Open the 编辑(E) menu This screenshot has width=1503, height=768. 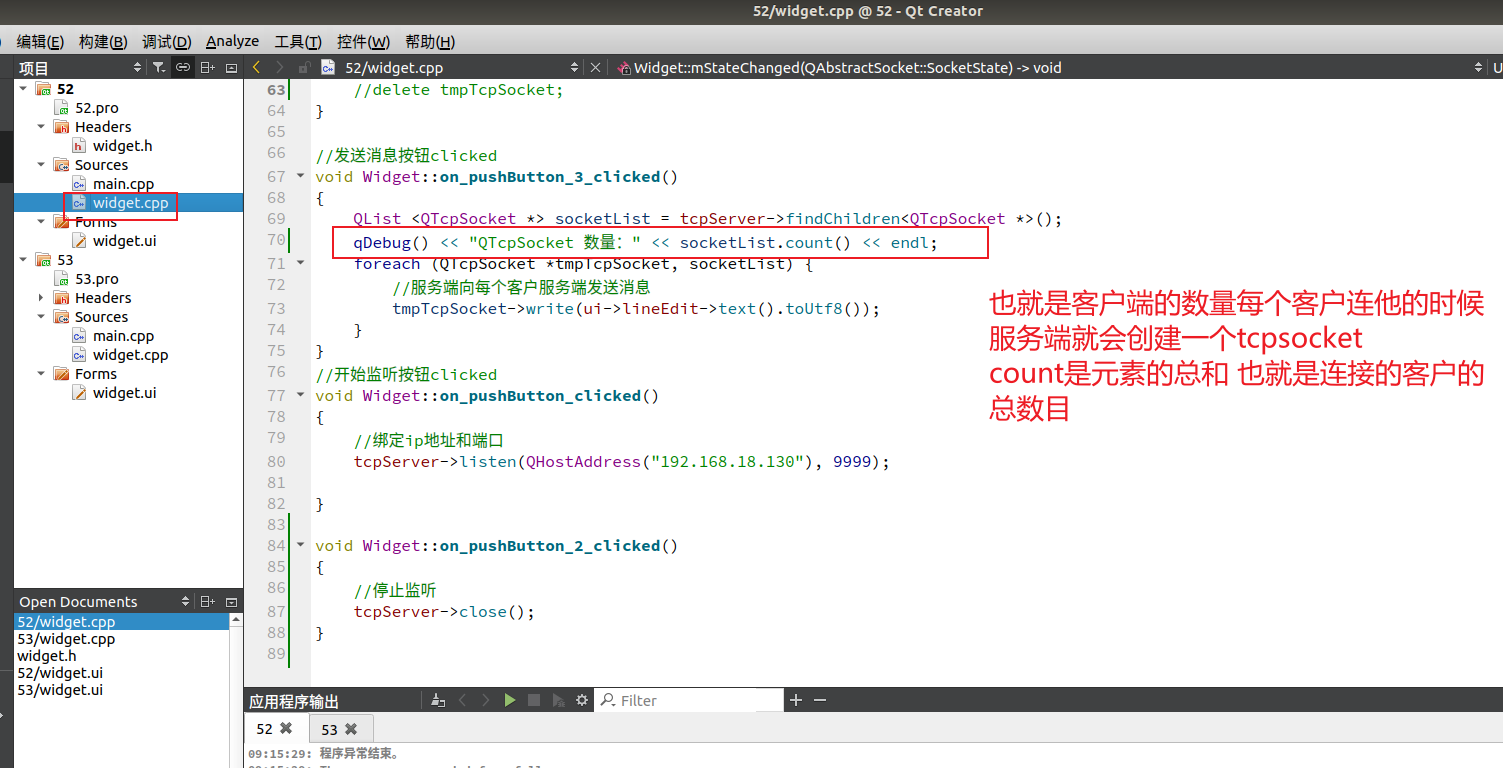tap(40, 41)
